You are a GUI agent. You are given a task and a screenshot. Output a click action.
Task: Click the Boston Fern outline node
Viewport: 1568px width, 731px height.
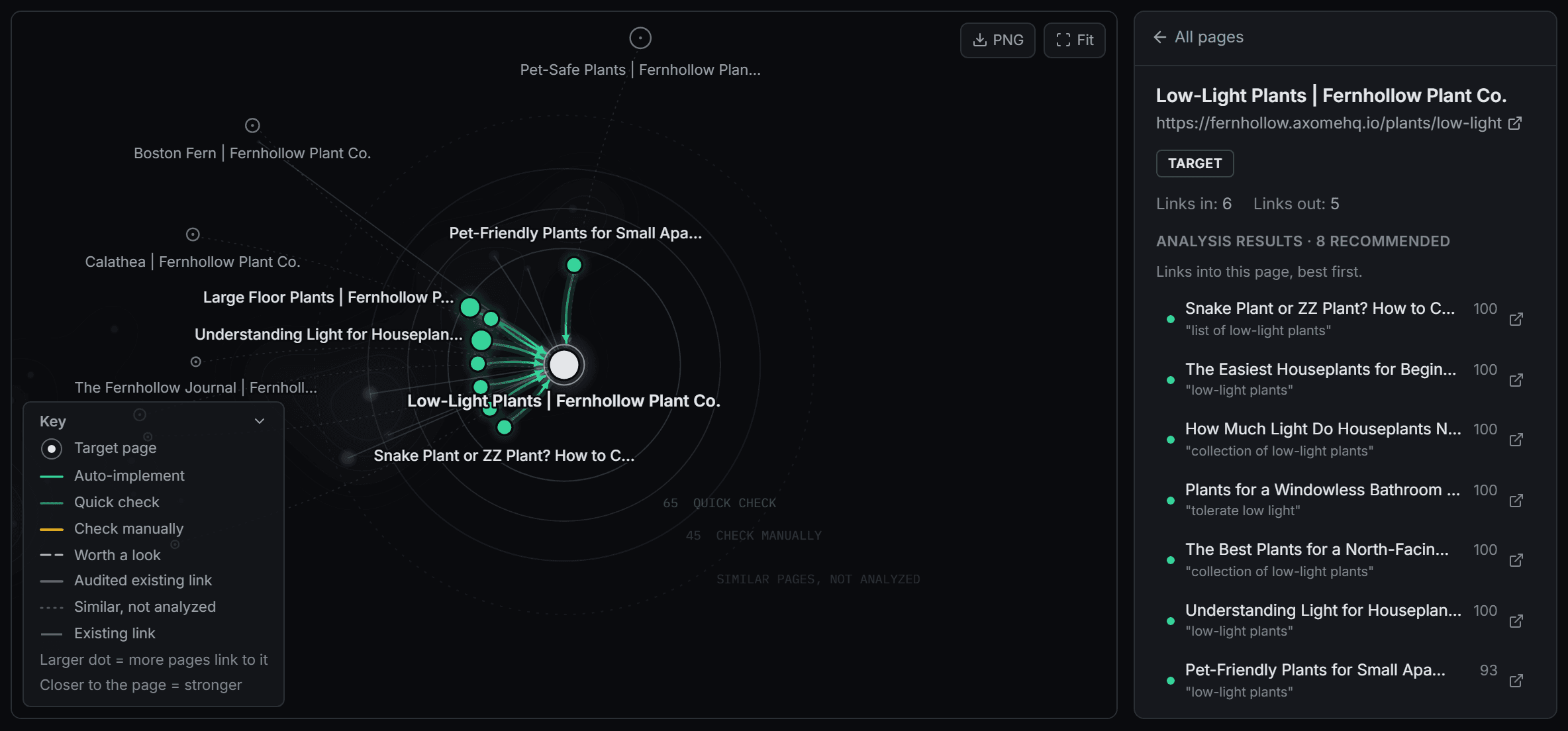tap(252, 125)
